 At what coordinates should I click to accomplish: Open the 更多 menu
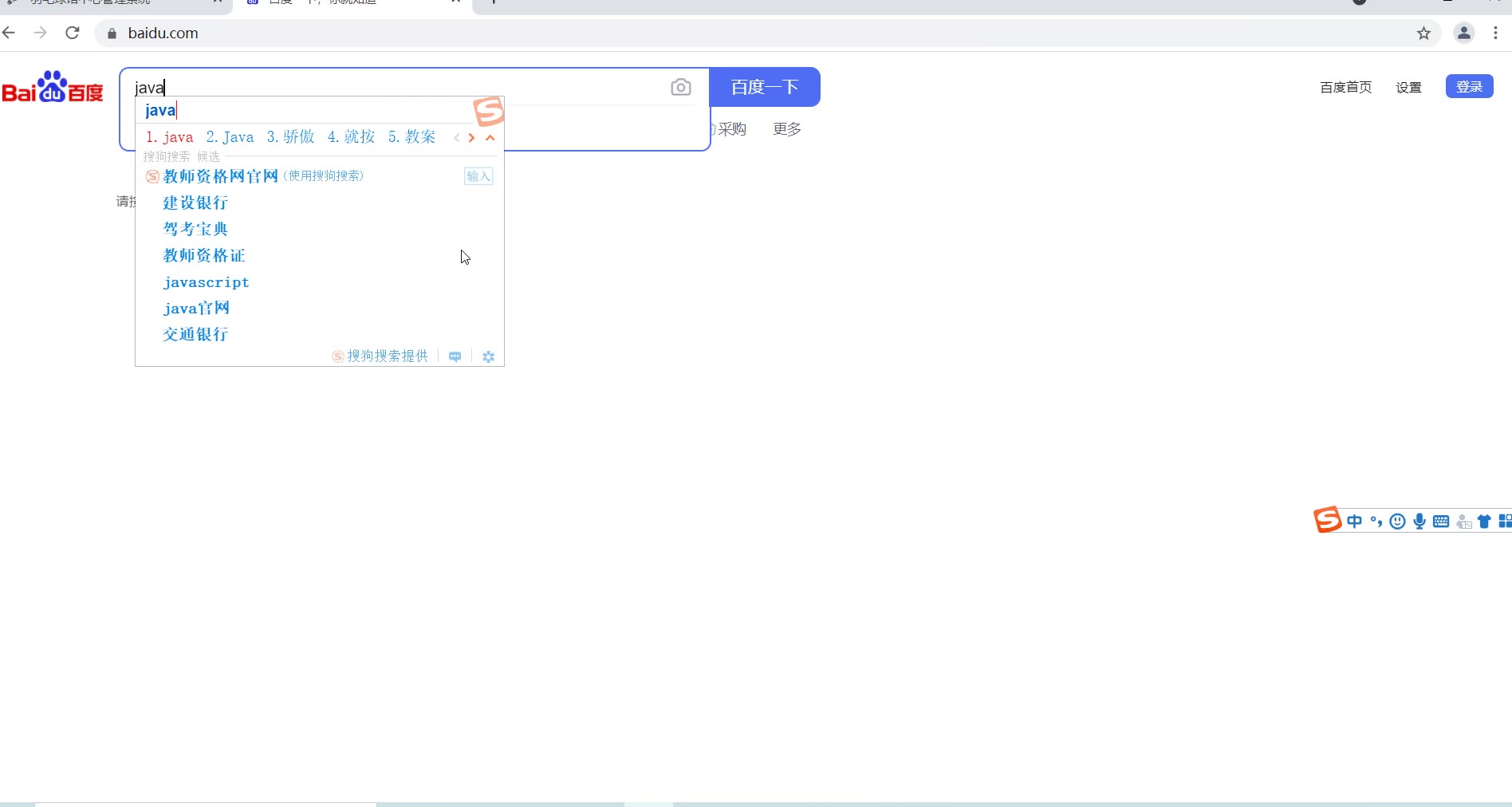pos(787,129)
